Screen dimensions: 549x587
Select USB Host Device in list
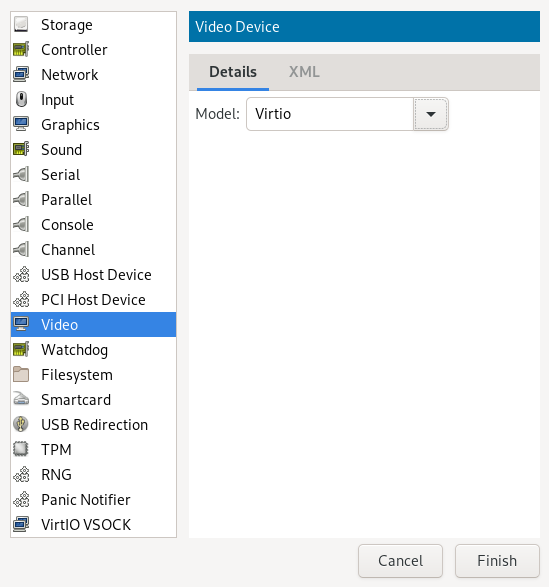coord(94,274)
